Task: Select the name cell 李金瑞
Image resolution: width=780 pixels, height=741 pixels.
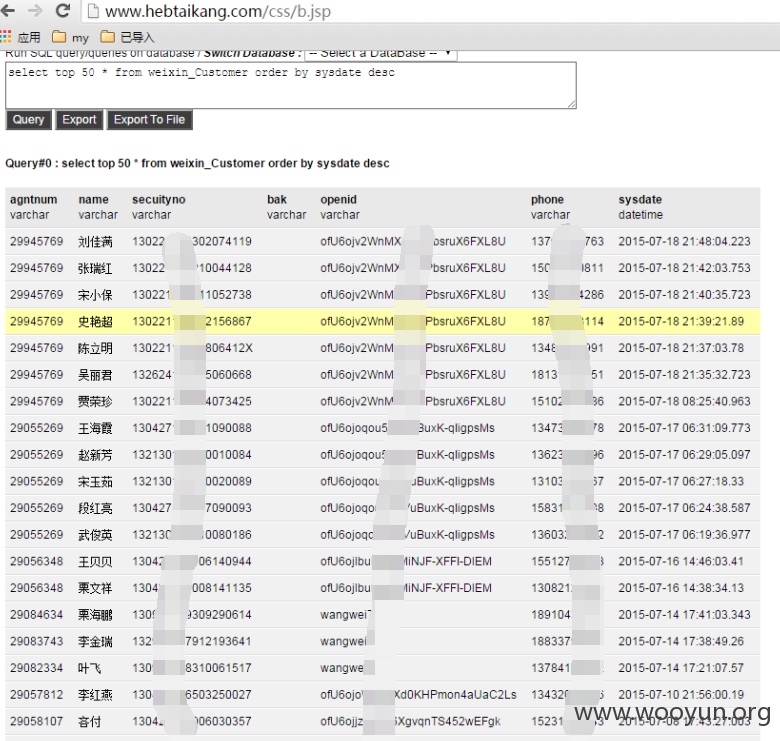Action: [95, 642]
